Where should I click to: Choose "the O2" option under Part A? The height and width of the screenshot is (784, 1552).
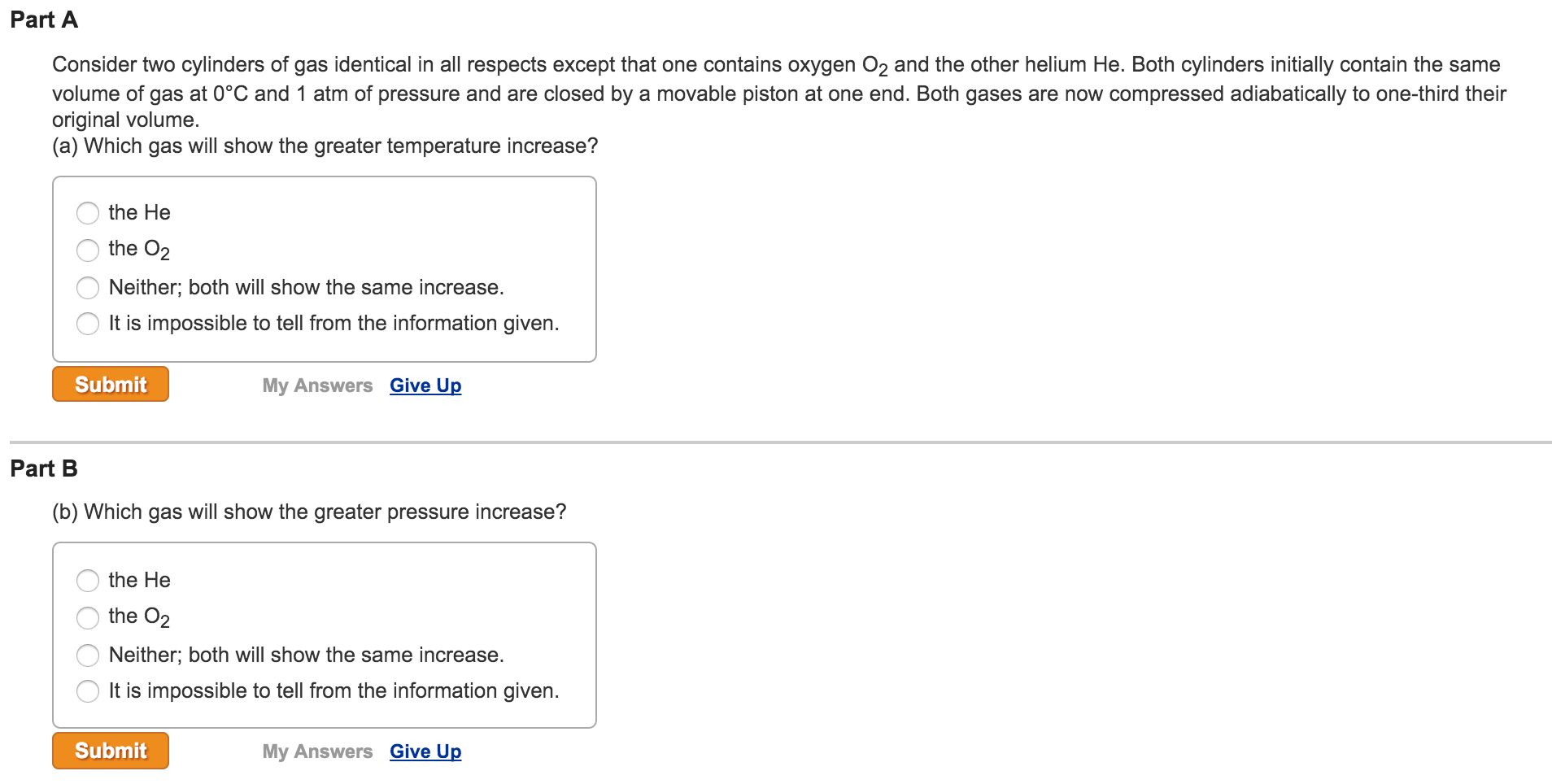tap(88, 250)
